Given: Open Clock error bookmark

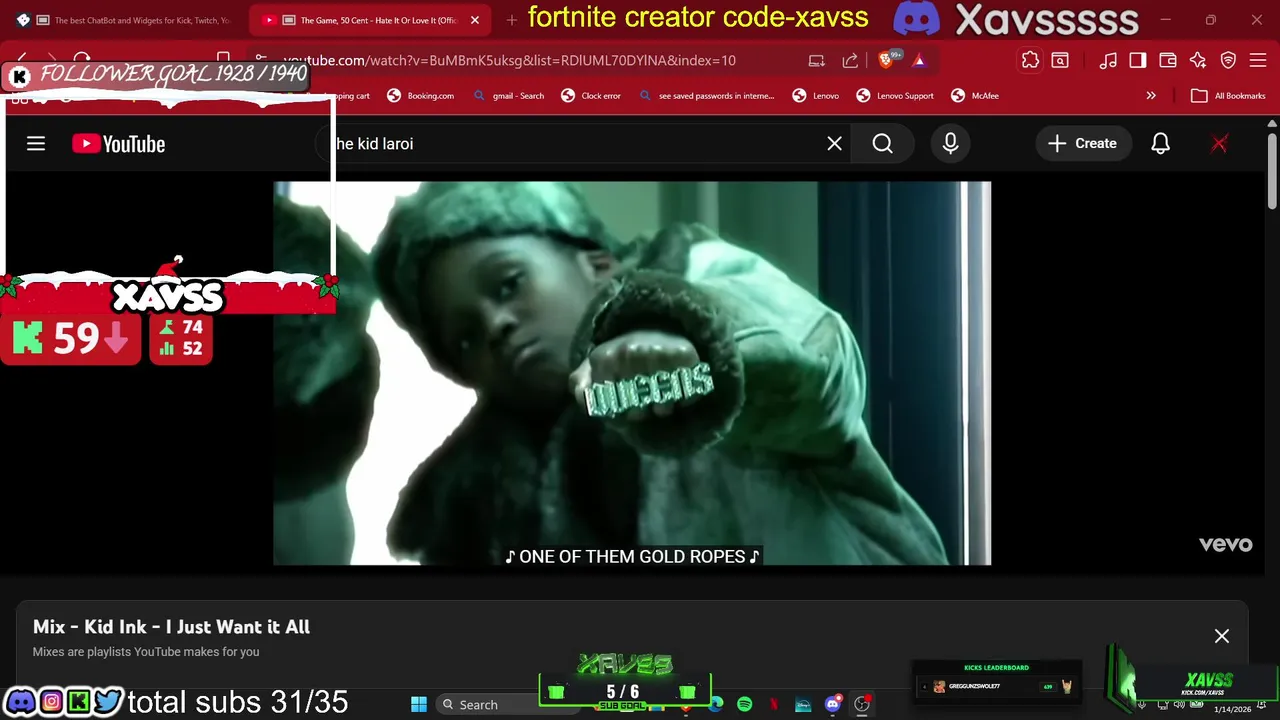Looking at the screenshot, I should click(590, 96).
